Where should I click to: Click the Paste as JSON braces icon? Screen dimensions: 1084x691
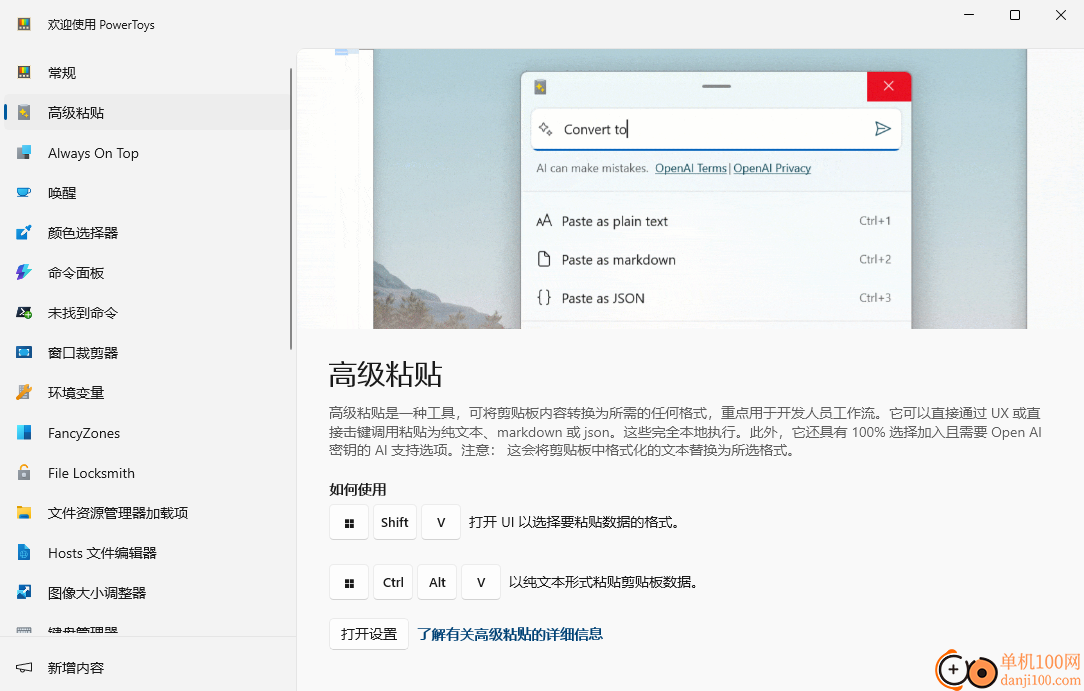544,298
